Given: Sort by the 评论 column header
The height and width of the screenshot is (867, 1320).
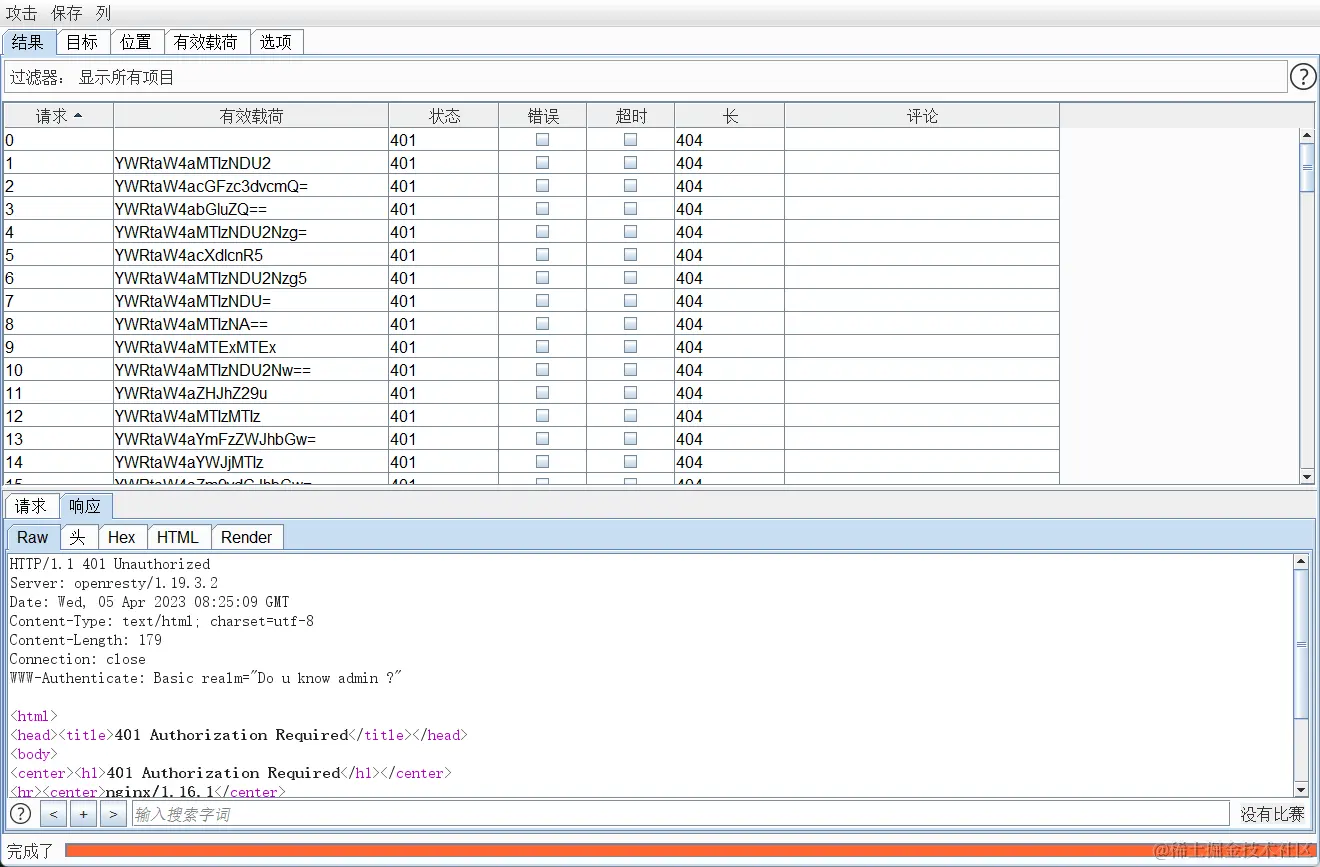Looking at the screenshot, I should coord(922,116).
